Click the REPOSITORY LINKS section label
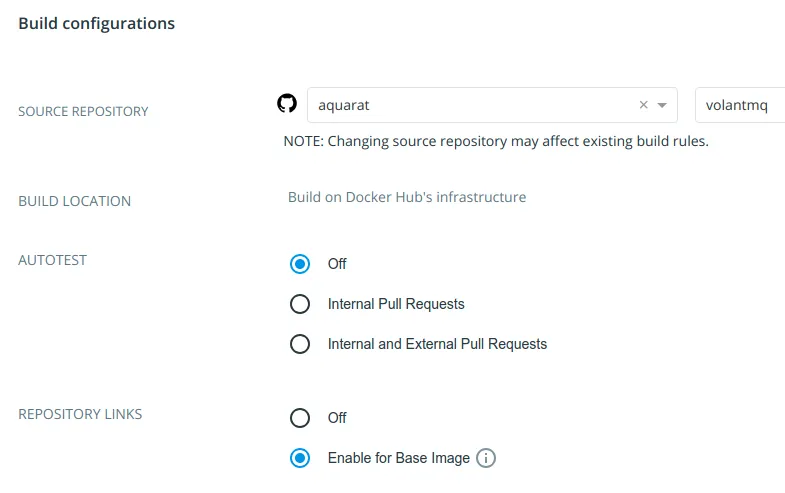Screen dimensions: 785x493 (80, 414)
